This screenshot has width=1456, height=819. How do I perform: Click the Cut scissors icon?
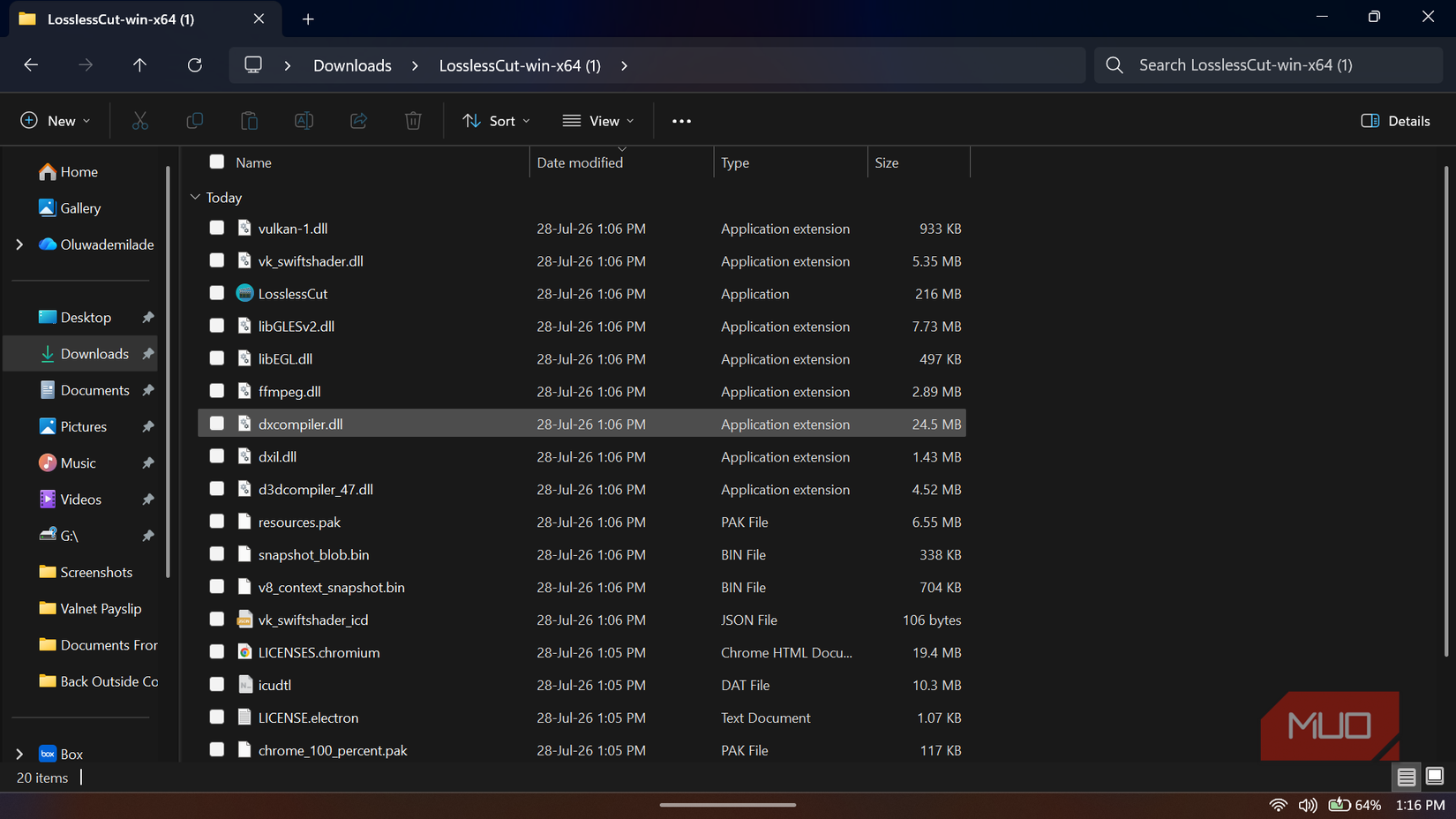point(139,121)
